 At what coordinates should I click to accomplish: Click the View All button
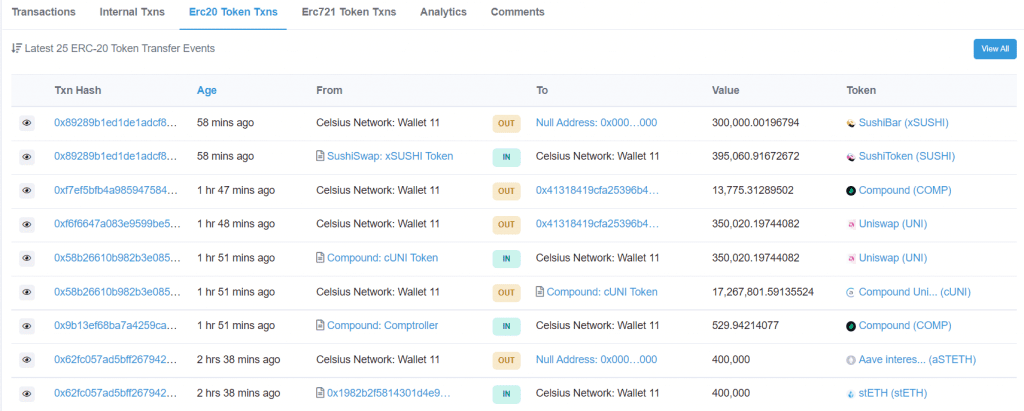tap(995, 49)
